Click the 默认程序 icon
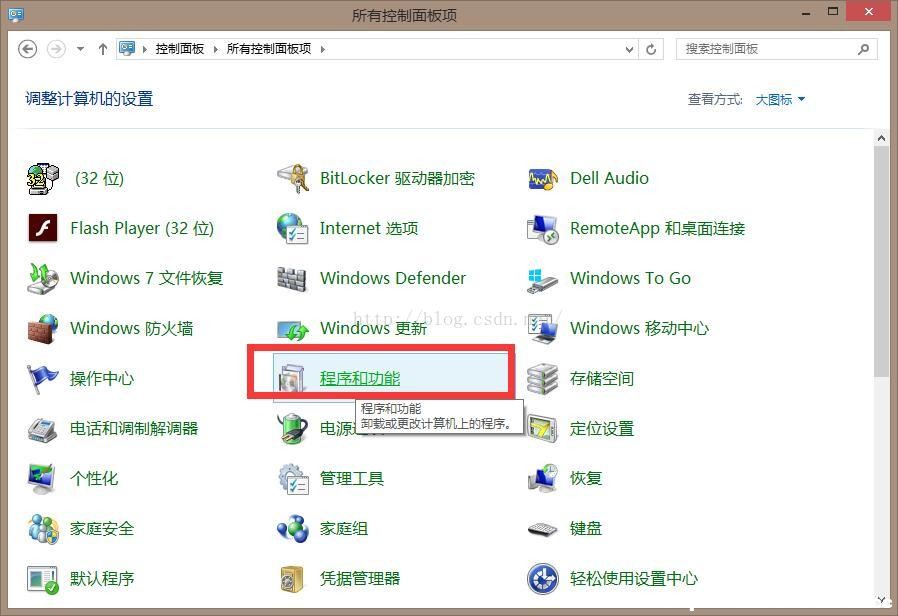The image size is (898, 616). (43, 579)
